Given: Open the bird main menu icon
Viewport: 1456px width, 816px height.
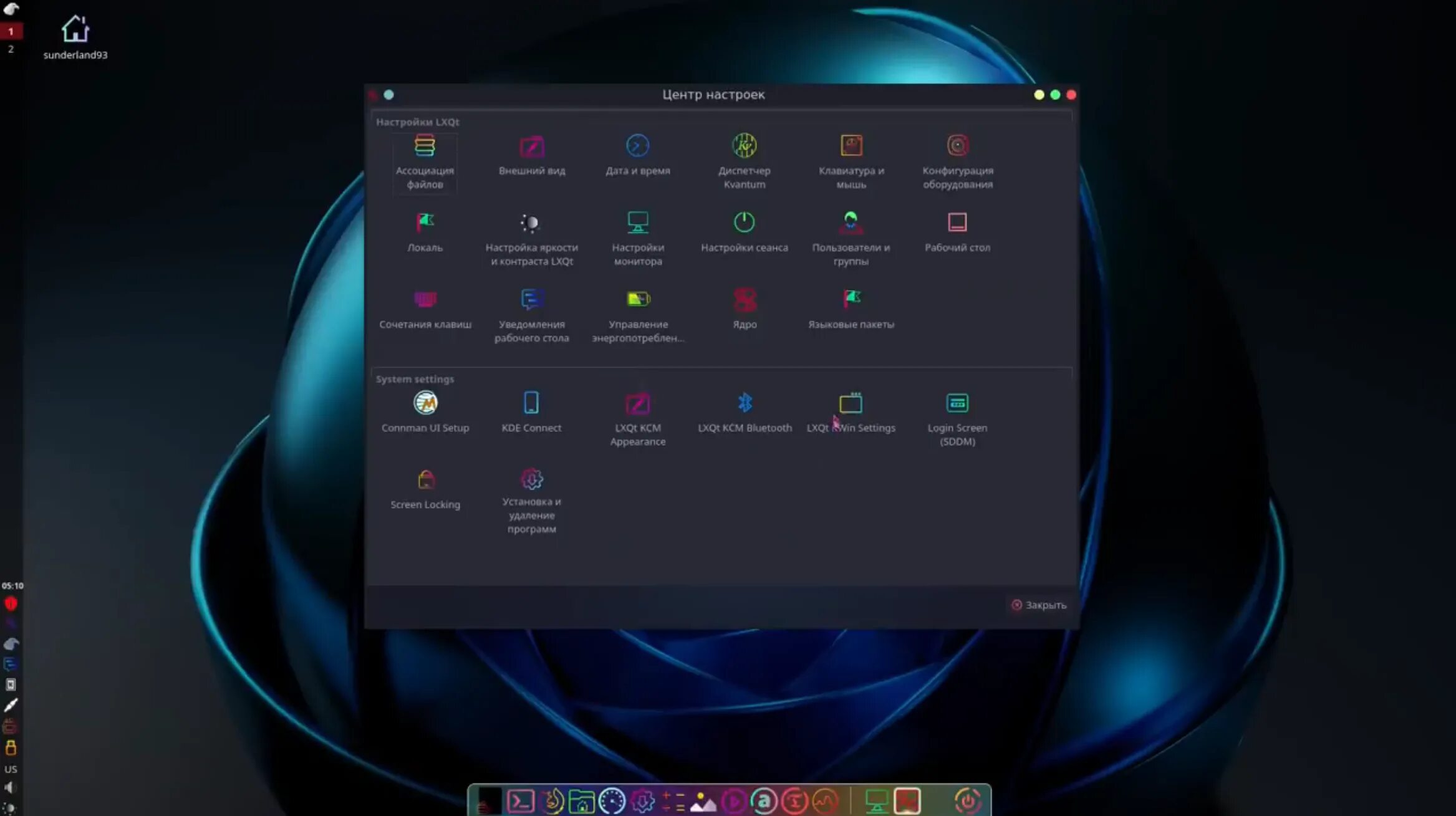Looking at the screenshot, I should point(11,8).
